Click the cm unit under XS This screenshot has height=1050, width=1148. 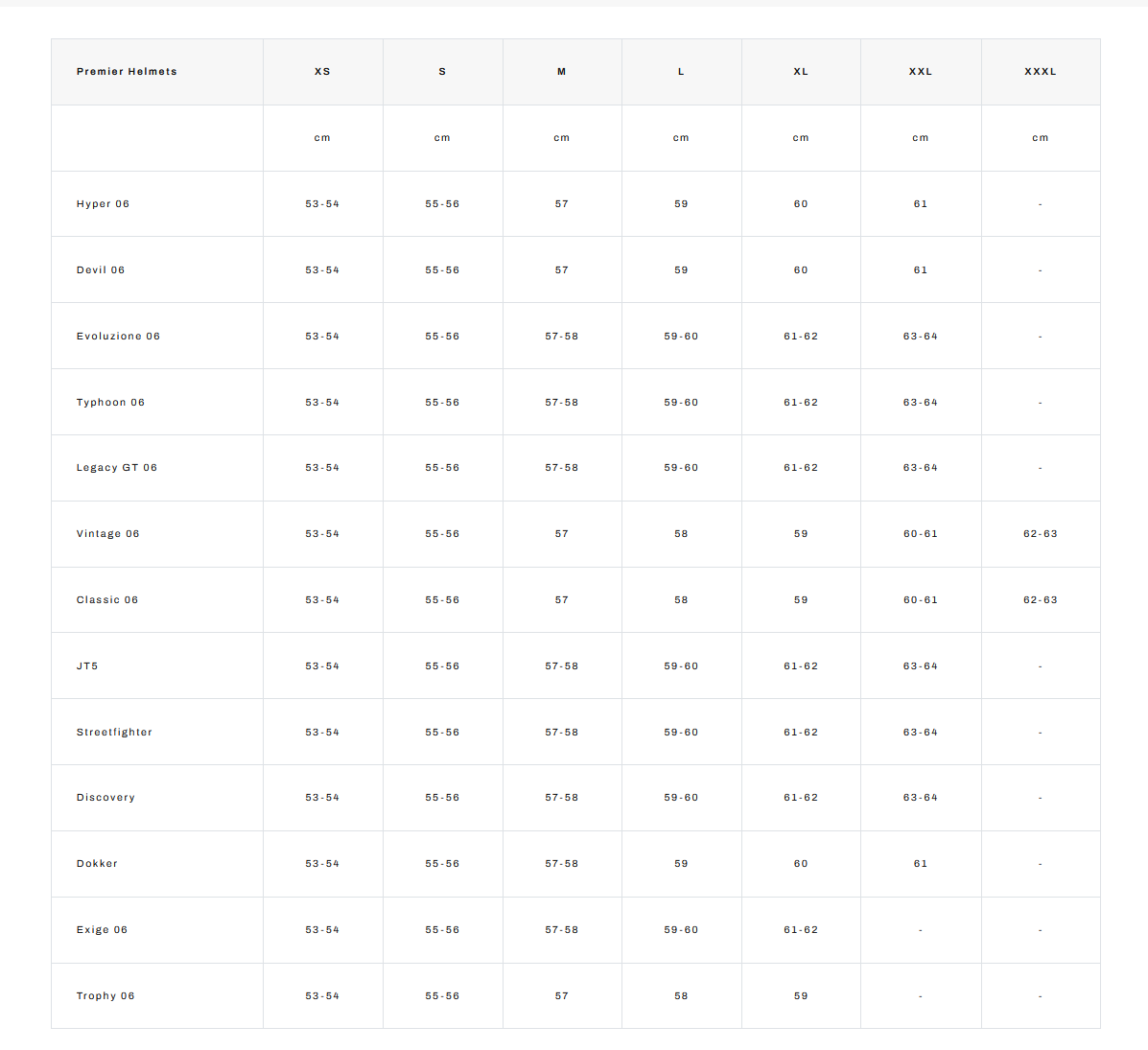322,138
